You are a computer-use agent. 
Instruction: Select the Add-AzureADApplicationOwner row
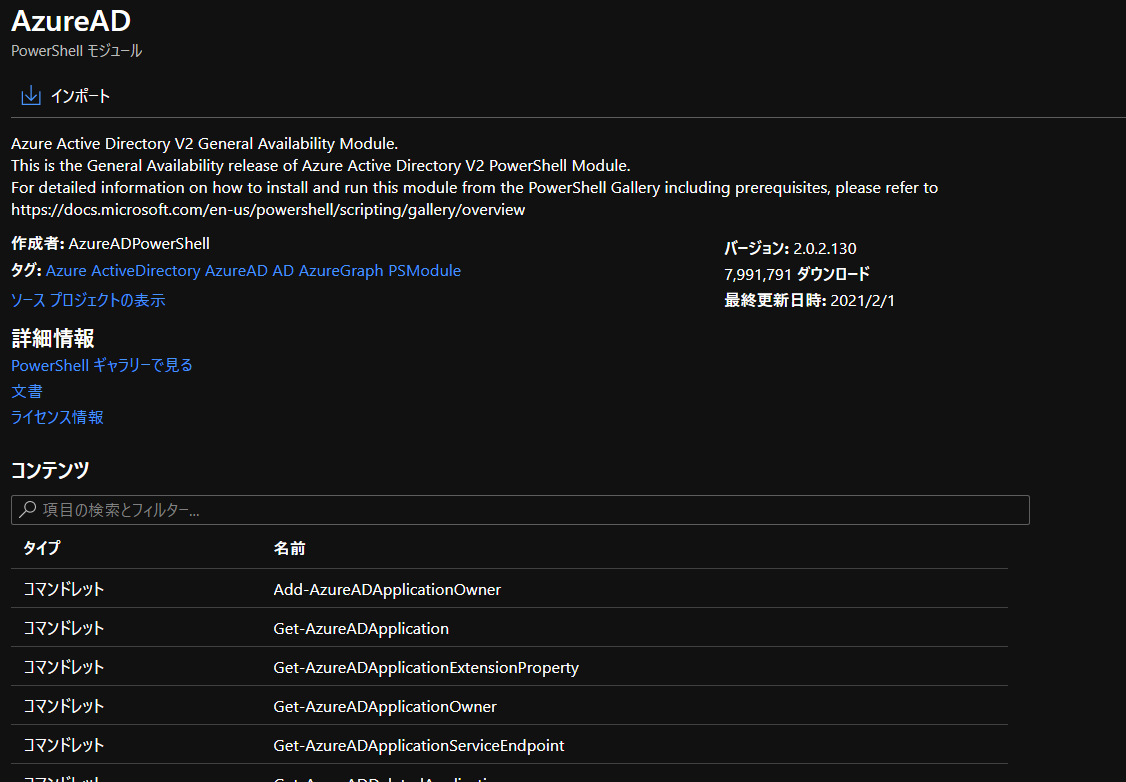click(509, 589)
